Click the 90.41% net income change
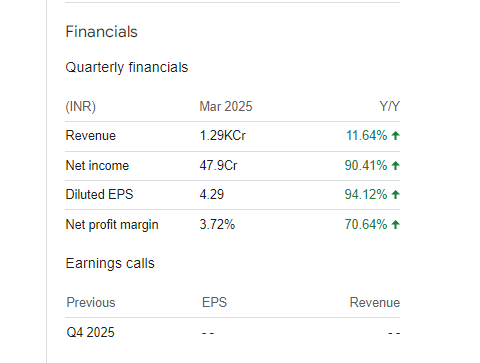Image resolution: width=480 pixels, height=363 pixels. 366,166
